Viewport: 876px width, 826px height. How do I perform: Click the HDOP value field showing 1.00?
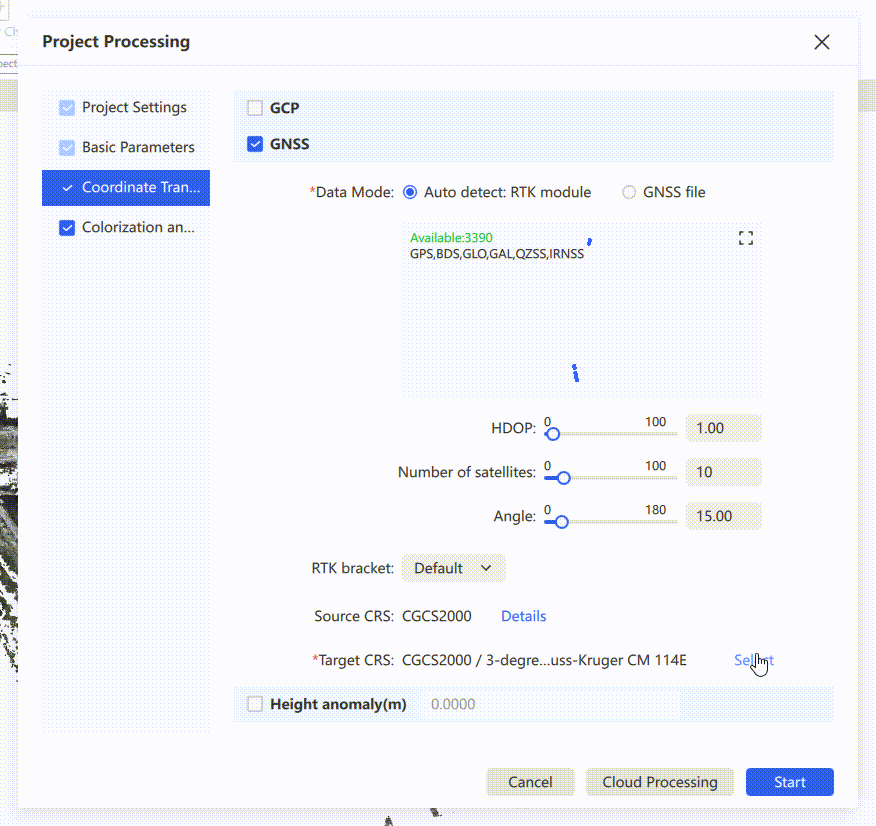click(x=723, y=428)
